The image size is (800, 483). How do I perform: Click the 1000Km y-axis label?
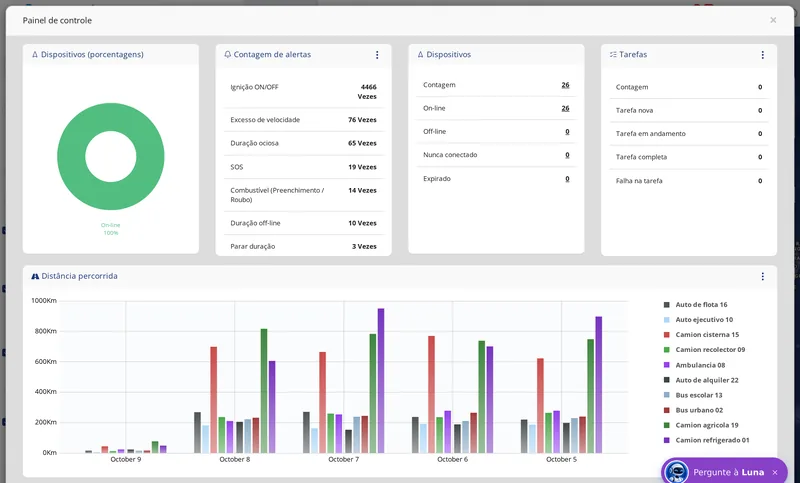tap(44, 301)
